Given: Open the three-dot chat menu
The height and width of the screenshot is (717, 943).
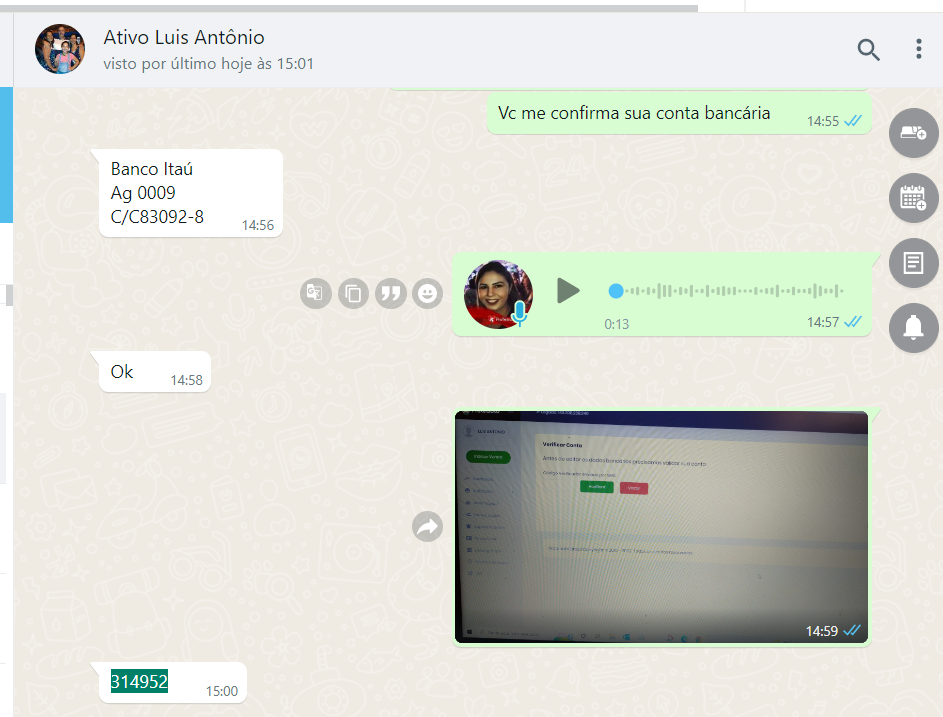Looking at the screenshot, I should (x=919, y=49).
